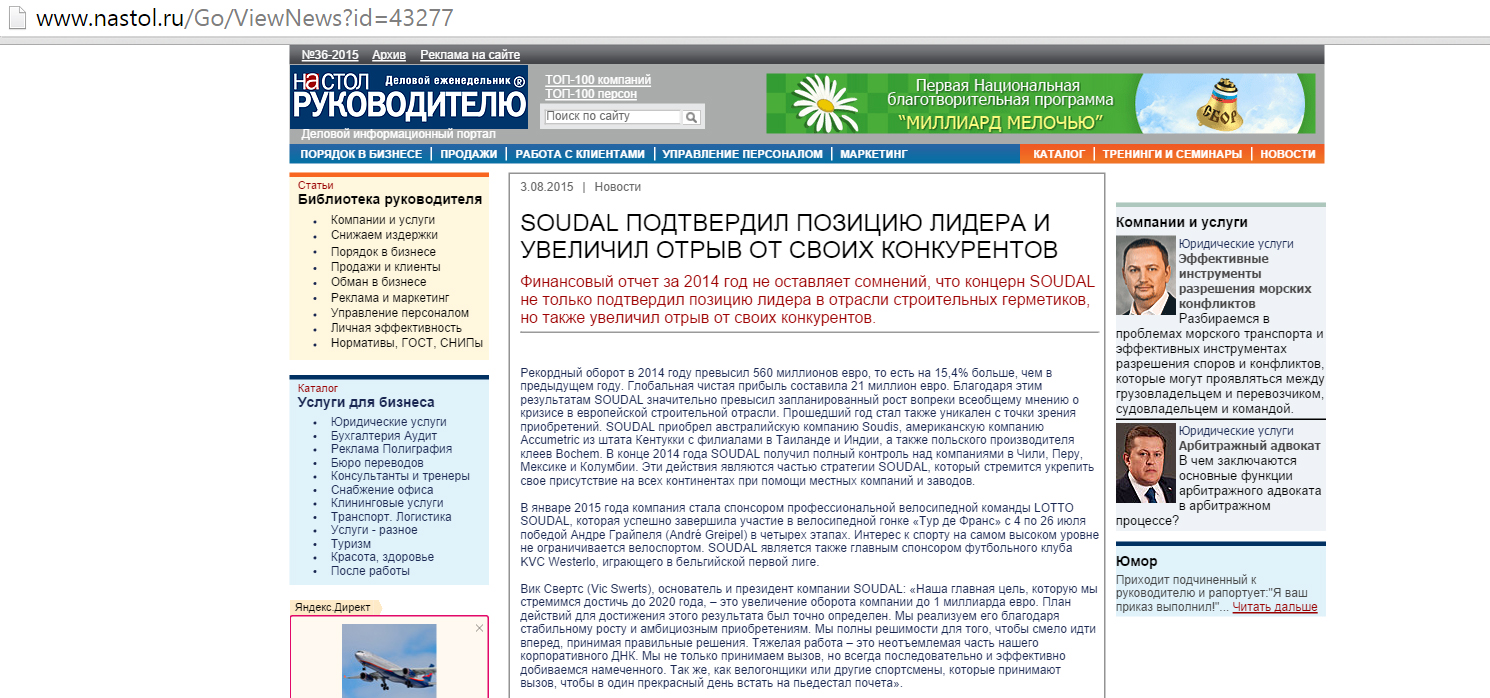
Task: Open the '№36-2015' issue link
Action: pos(330,55)
